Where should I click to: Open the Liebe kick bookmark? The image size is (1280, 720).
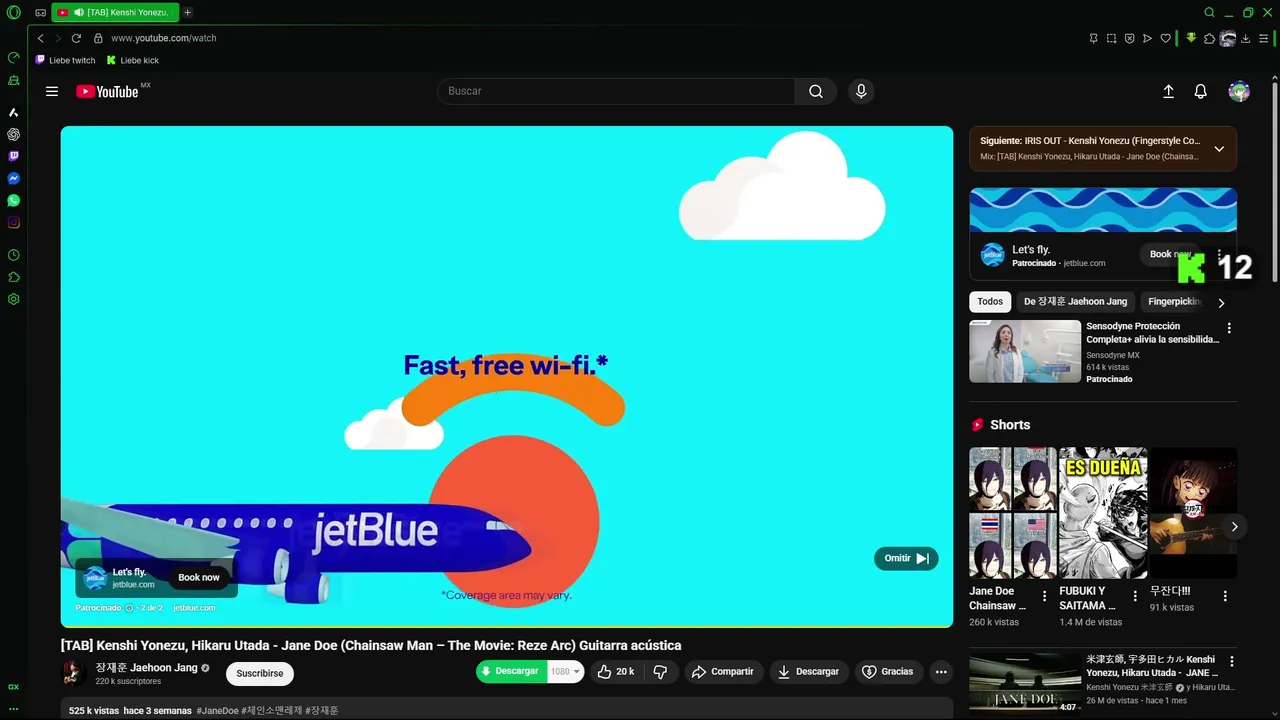pos(132,60)
